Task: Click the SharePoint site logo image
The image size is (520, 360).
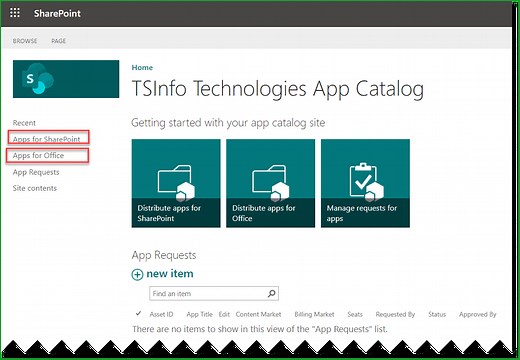Action: (66, 79)
